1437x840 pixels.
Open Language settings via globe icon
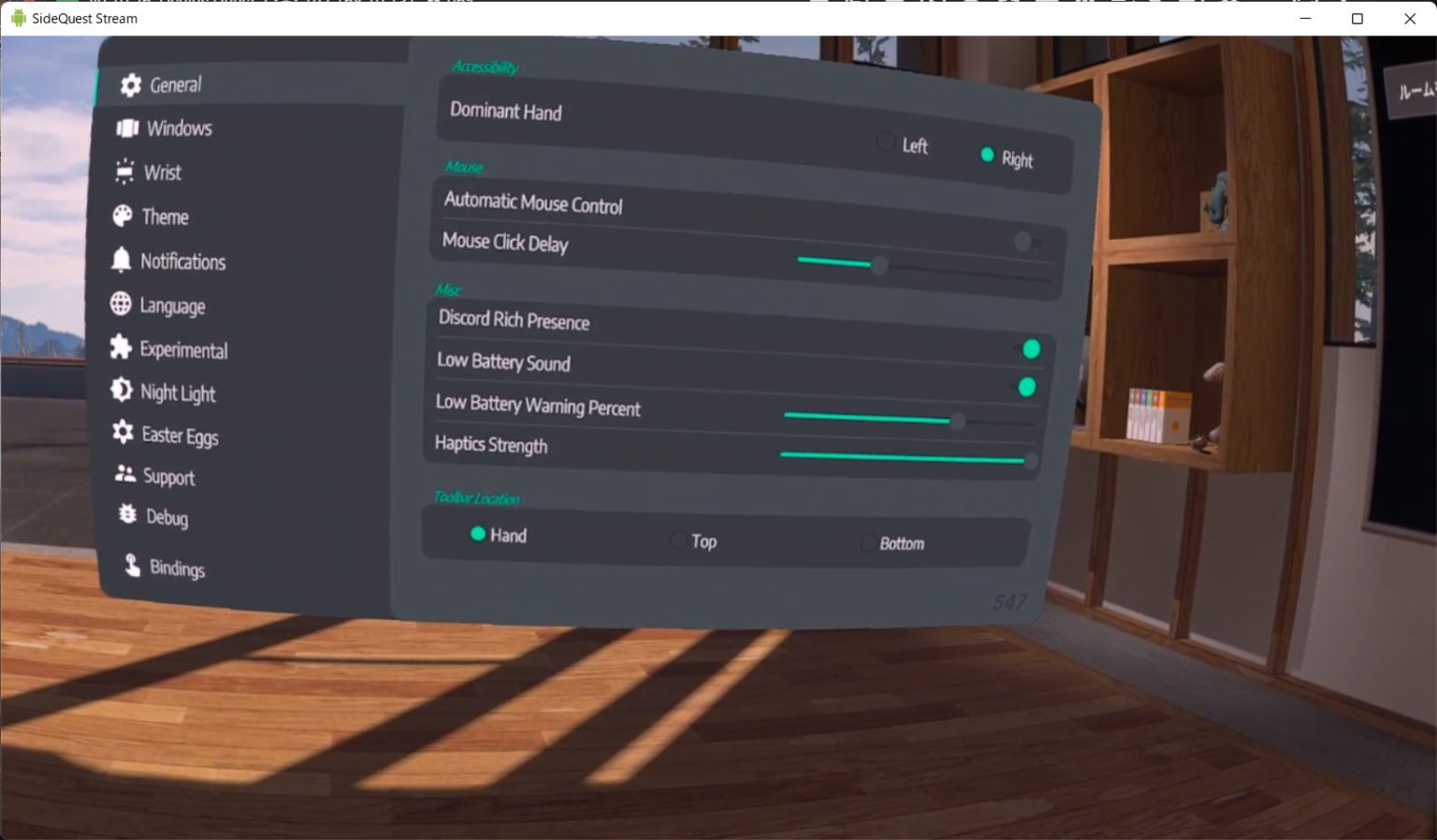pyautogui.click(x=122, y=305)
